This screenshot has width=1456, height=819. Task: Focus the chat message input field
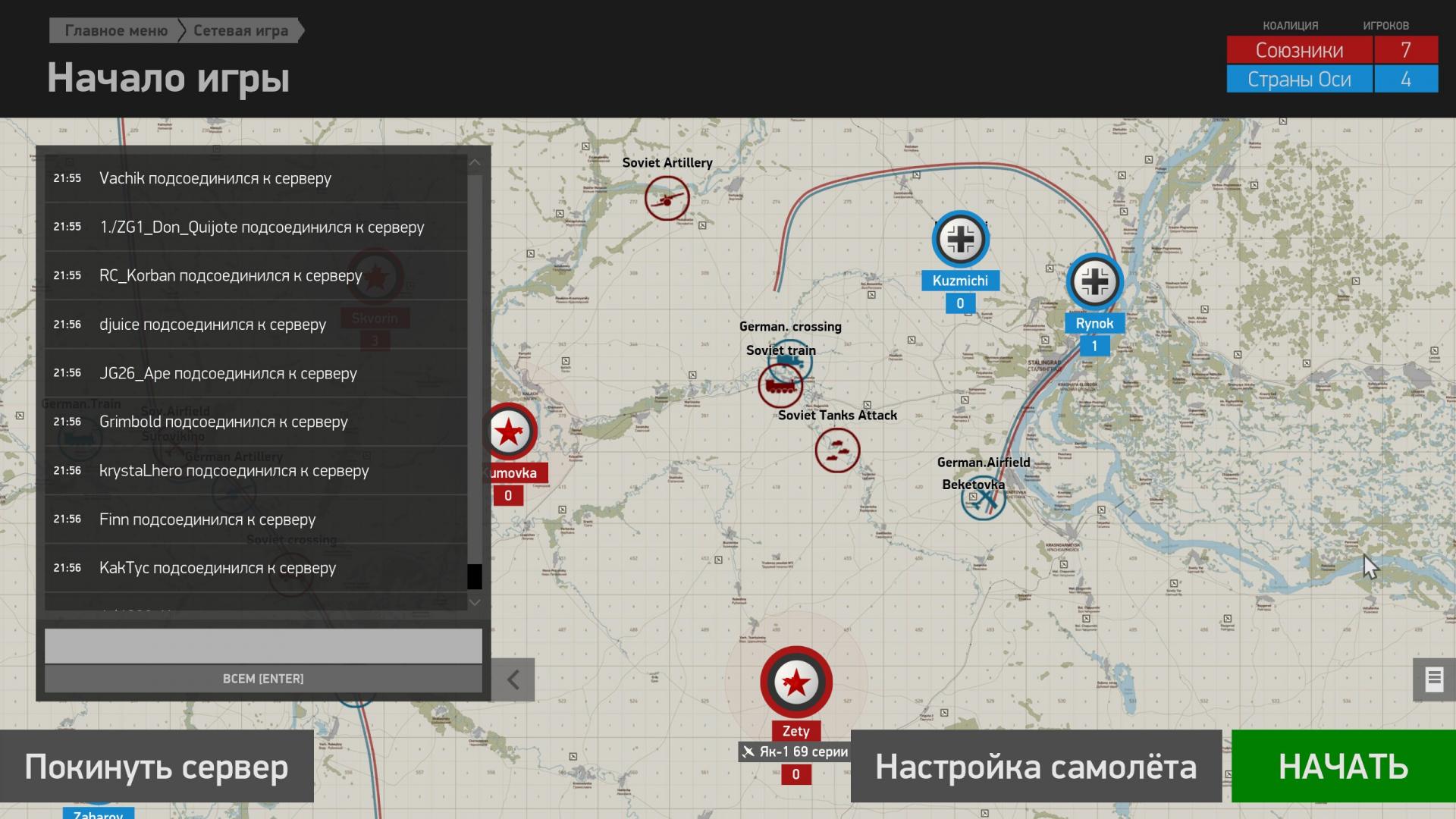pos(263,645)
